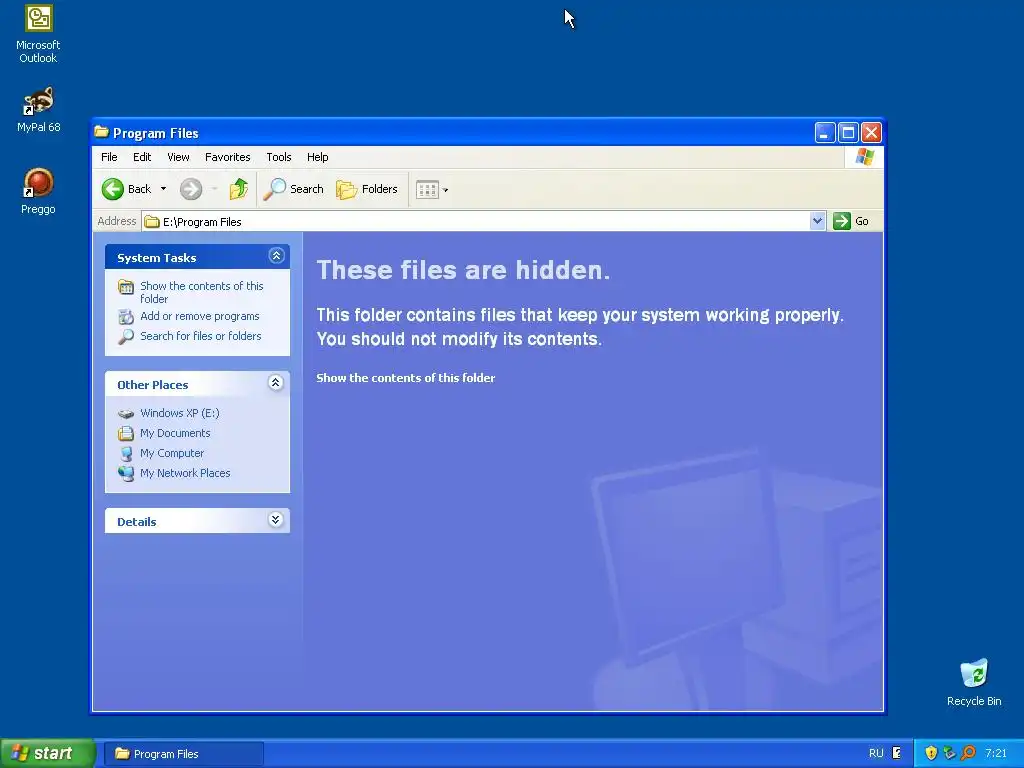Maximize the Program Files window
Image resolution: width=1024 pixels, height=768 pixels.
coord(848,133)
